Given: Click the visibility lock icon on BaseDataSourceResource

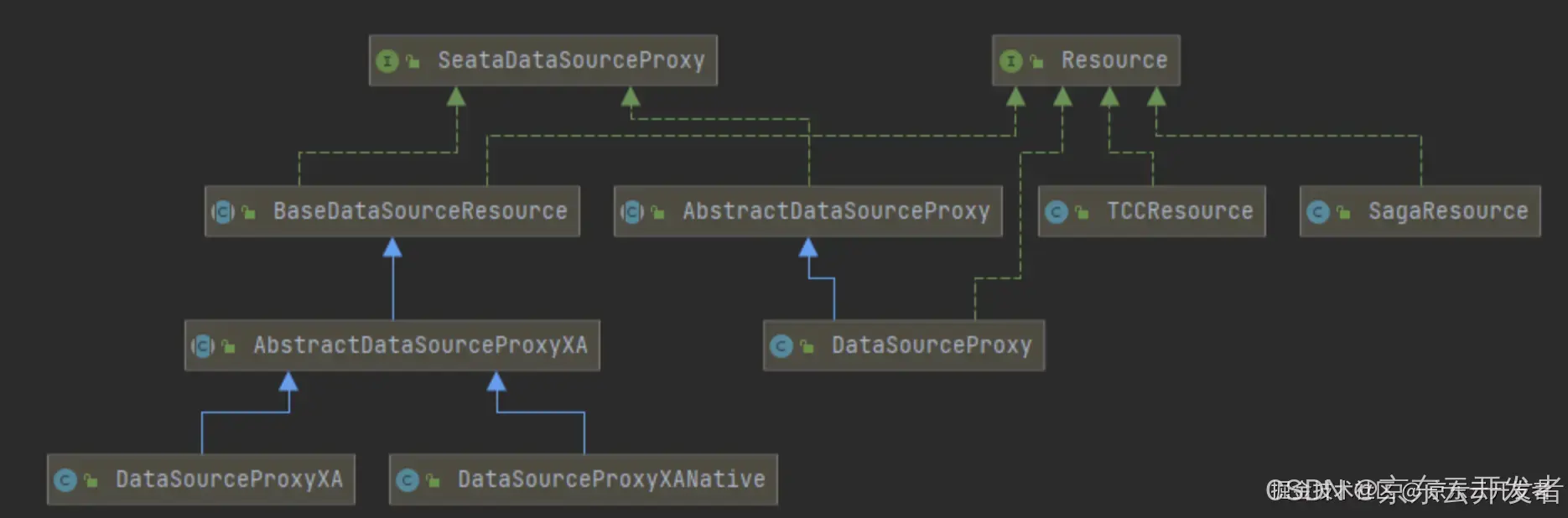Looking at the screenshot, I should click(248, 212).
